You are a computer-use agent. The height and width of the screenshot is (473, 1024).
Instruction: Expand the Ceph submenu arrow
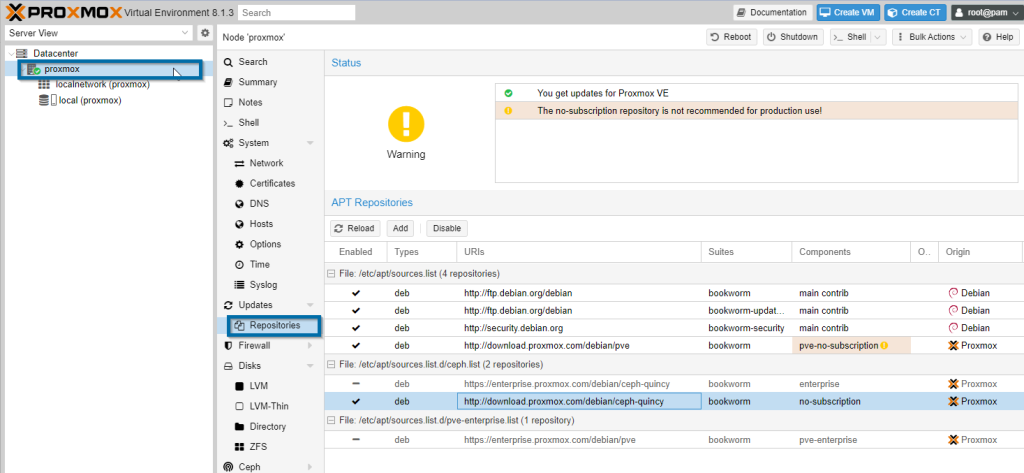[310, 467]
